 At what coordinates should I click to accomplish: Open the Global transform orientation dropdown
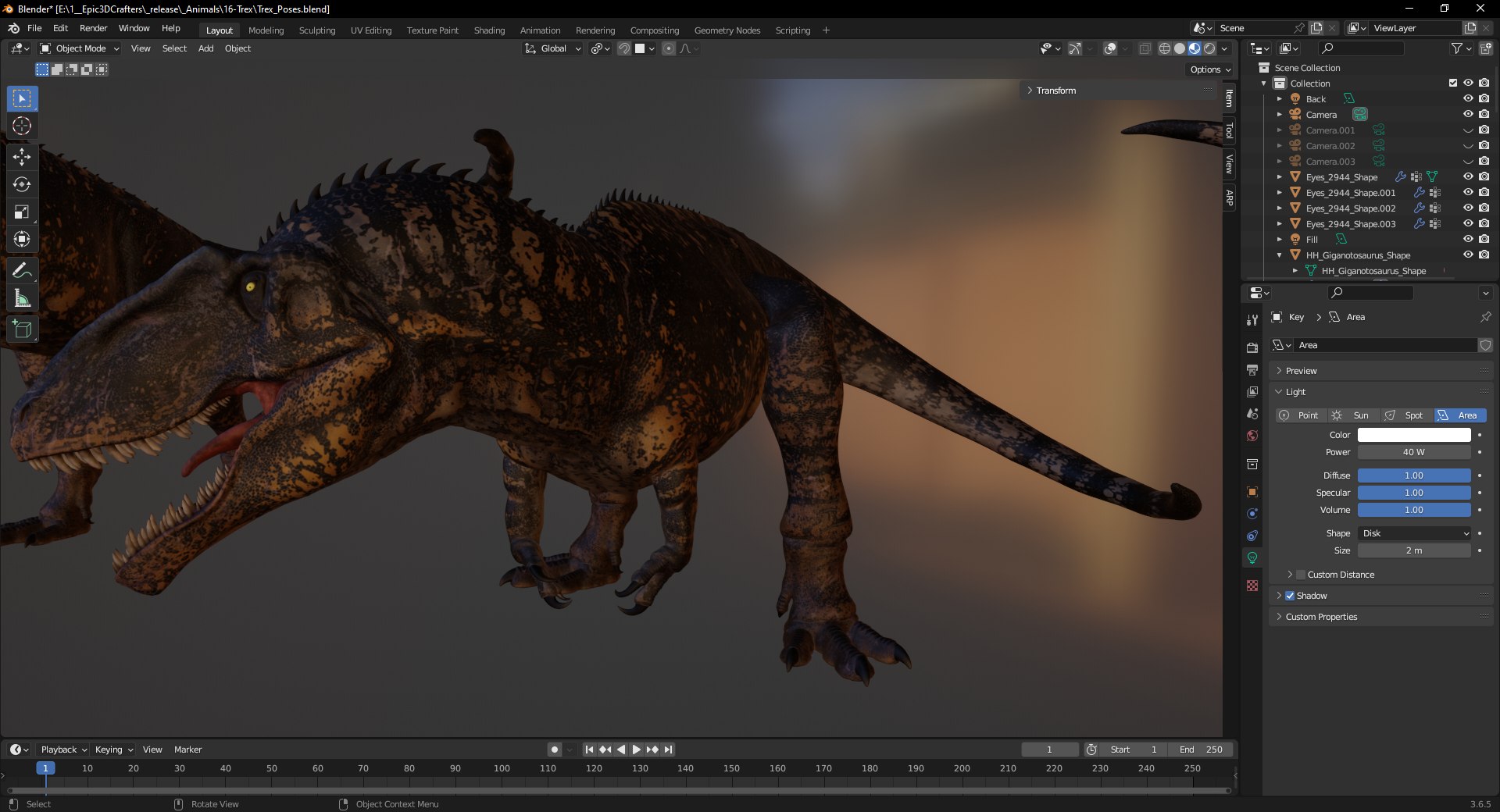(x=553, y=48)
